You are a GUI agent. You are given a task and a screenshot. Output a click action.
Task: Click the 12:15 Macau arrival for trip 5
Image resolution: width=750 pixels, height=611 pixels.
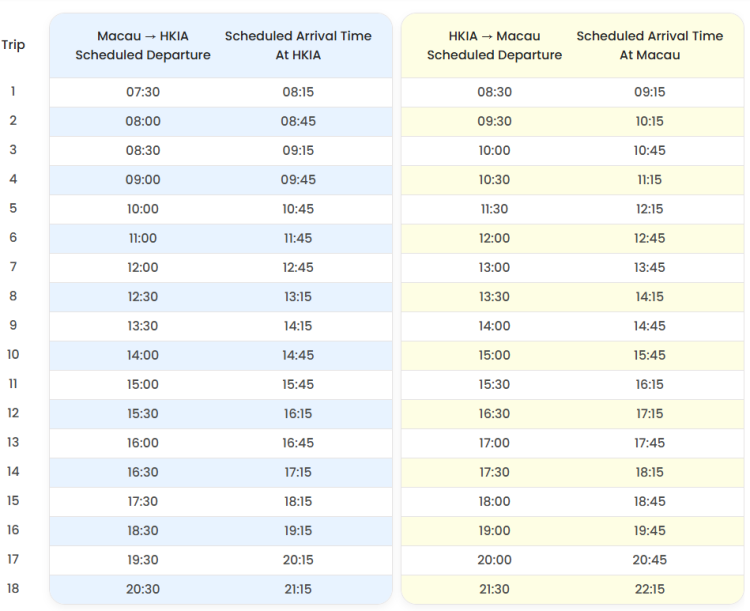tap(650, 209)
